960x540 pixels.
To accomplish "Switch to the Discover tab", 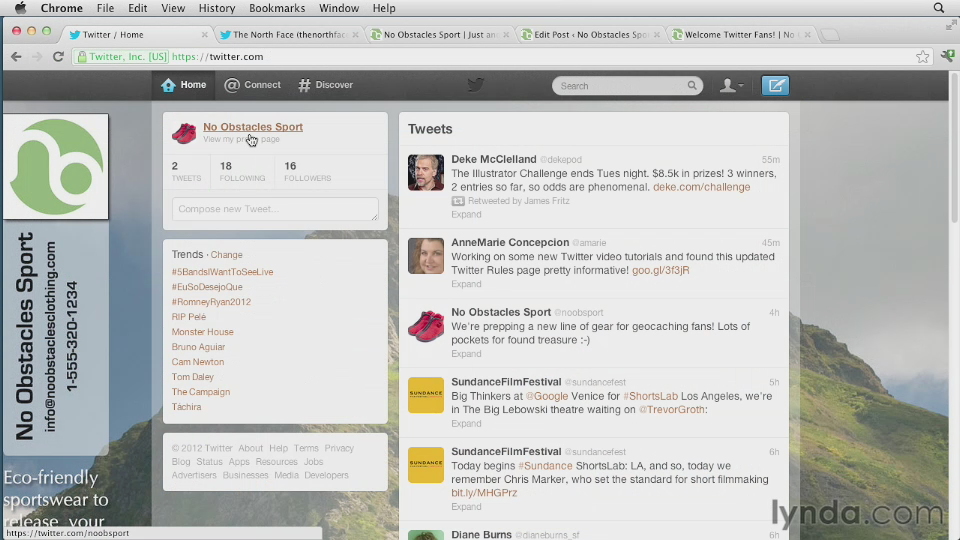I will coord(325,85).
